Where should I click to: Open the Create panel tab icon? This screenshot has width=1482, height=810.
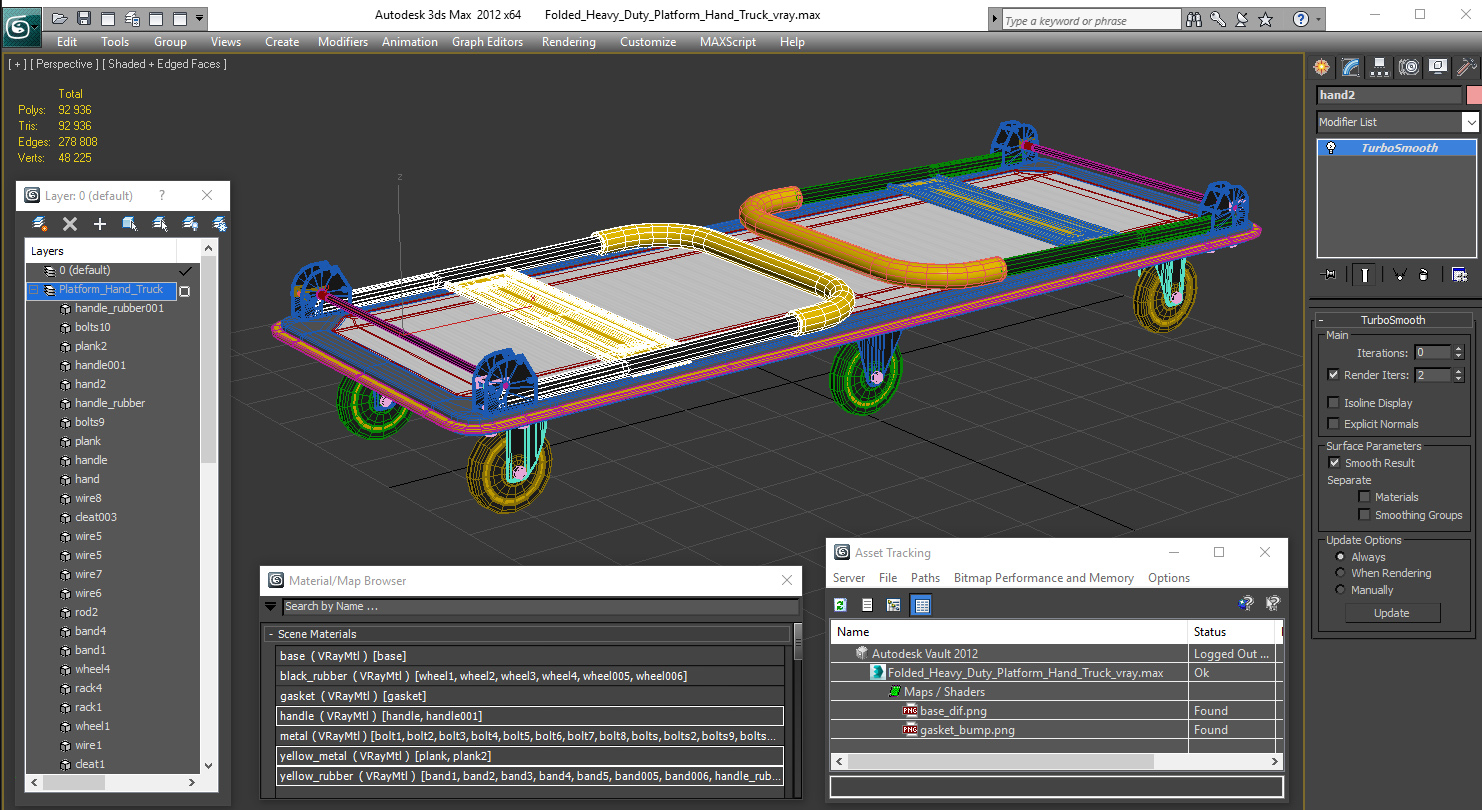tap(1322, 67)
